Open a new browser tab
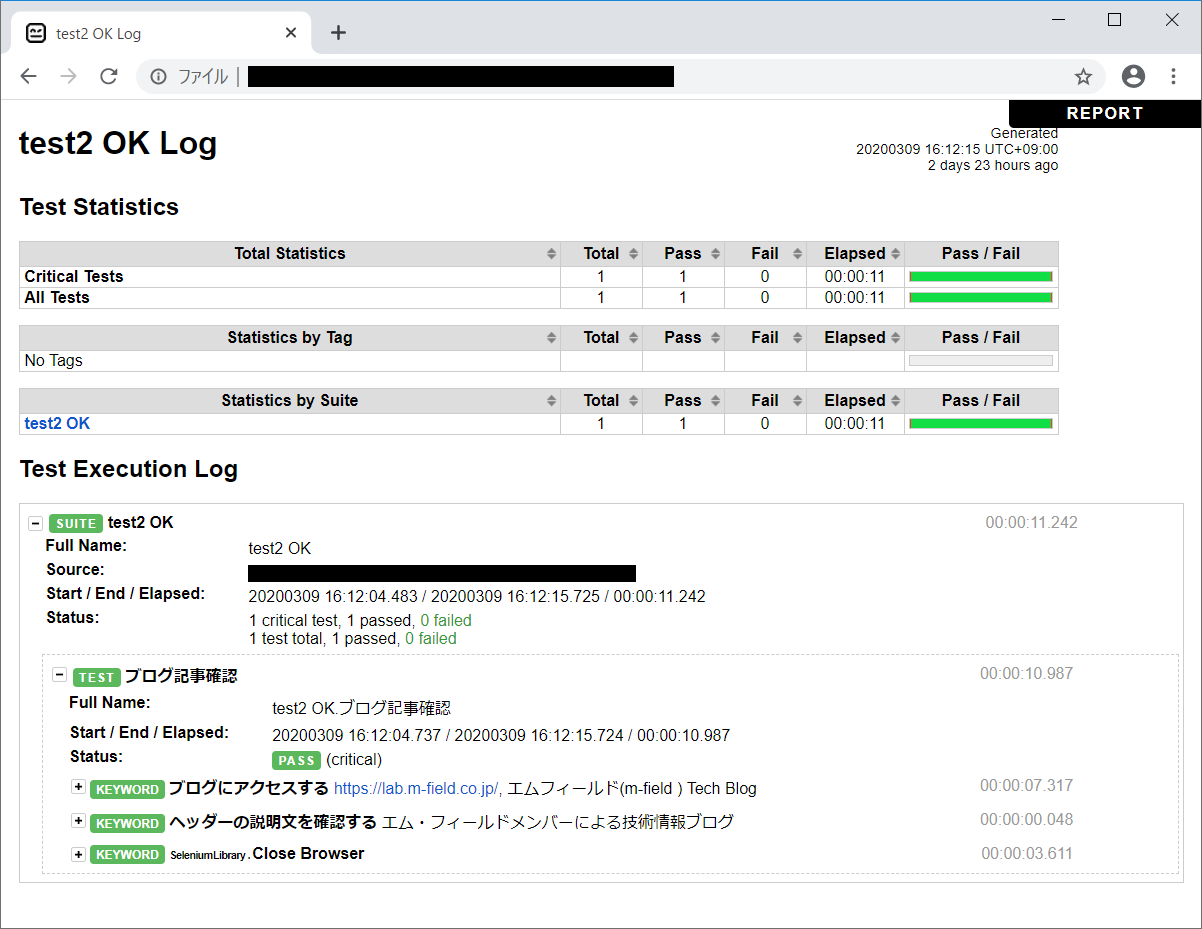Viewport: 1202px width, 929px height. [338, 33]
